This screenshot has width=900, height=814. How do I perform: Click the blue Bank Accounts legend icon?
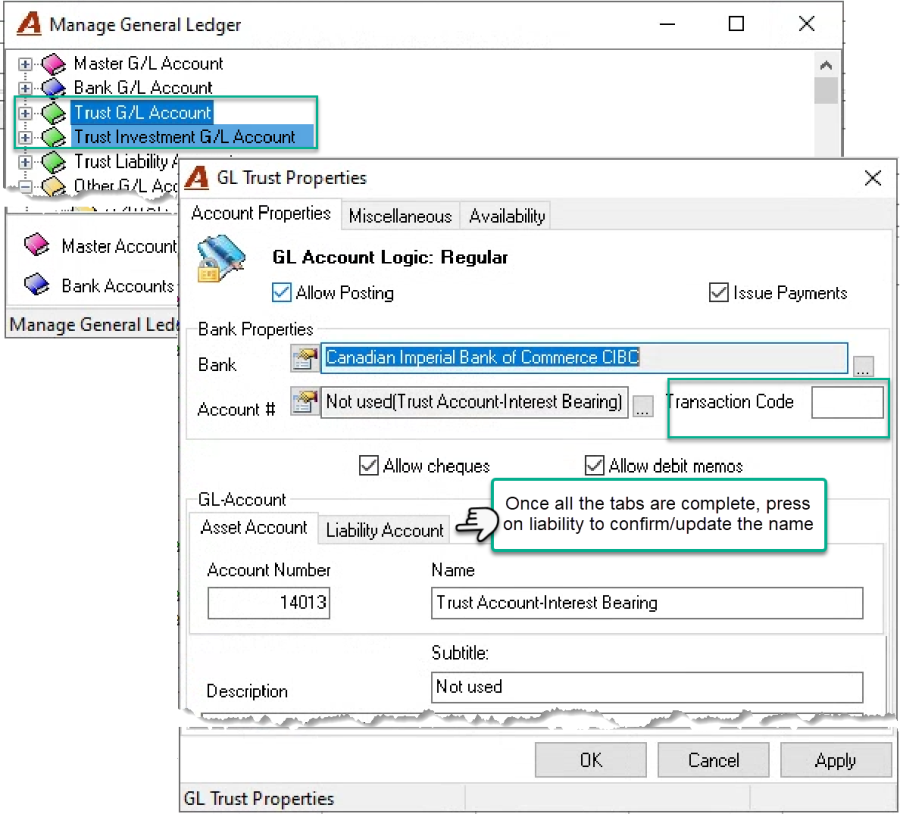[37, 285]
